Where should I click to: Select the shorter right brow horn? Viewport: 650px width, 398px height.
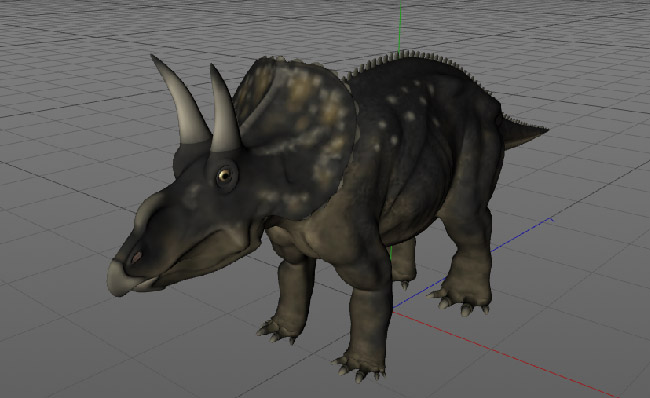(224, 110)
